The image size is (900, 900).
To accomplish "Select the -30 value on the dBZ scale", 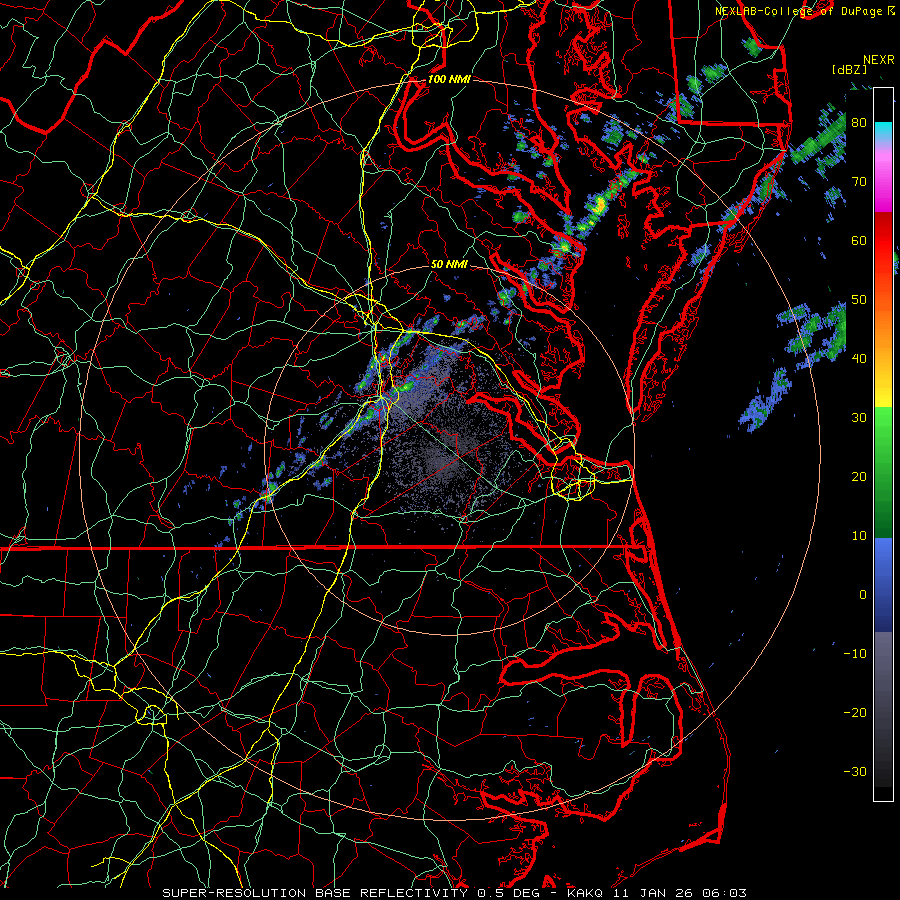I will coord(855,771).
